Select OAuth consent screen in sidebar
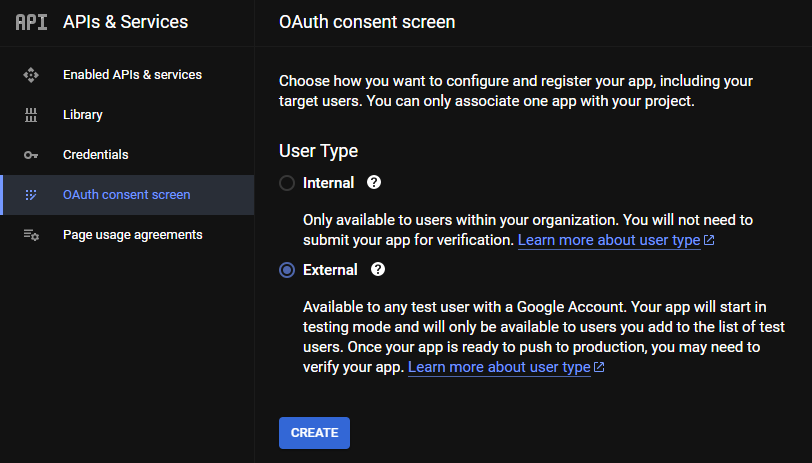Viewport: 812px width, 463px height. coord(127,195)
